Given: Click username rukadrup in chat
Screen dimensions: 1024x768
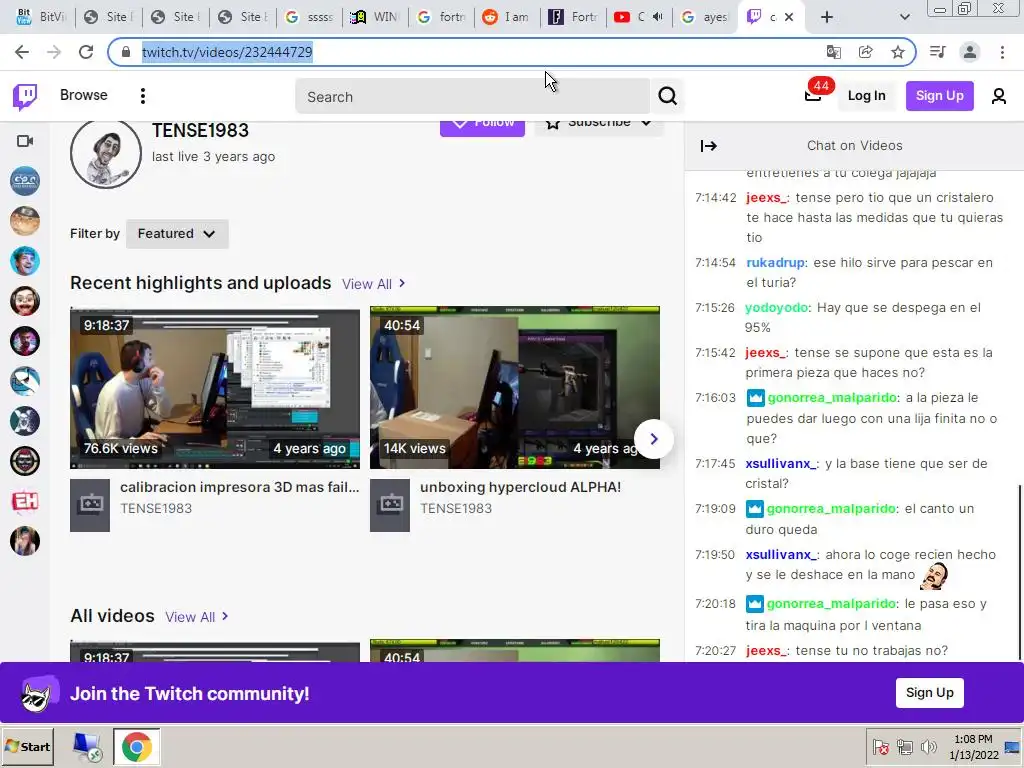Looking at the screenshot, I should tap(775, 263).
